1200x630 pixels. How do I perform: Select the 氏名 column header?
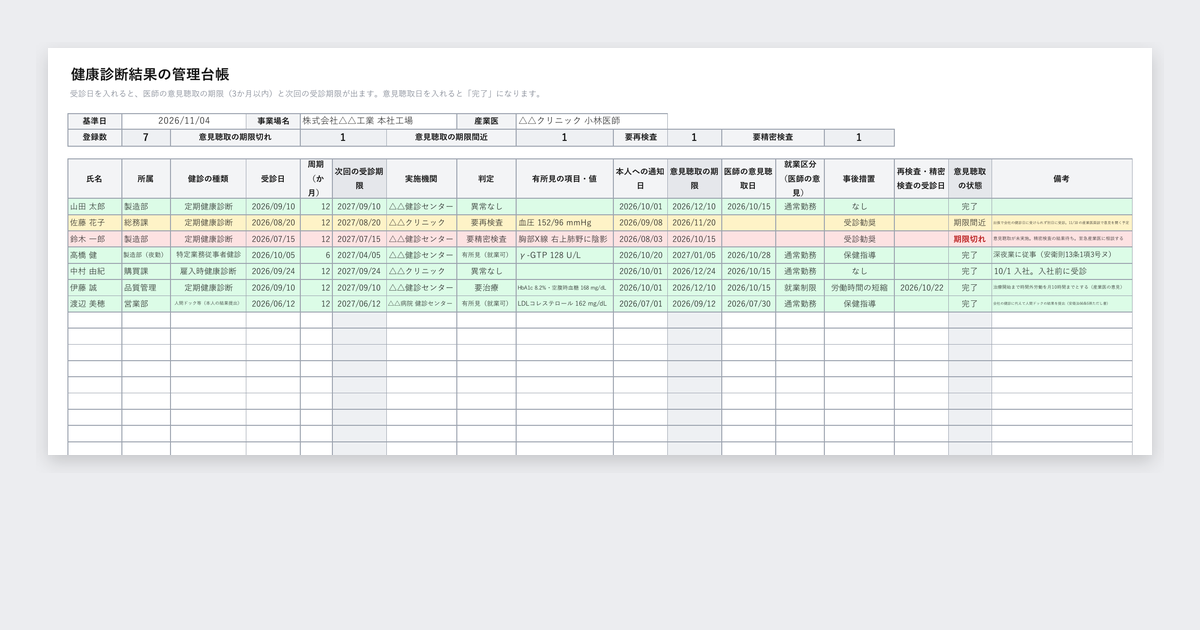tap(95, 179)
